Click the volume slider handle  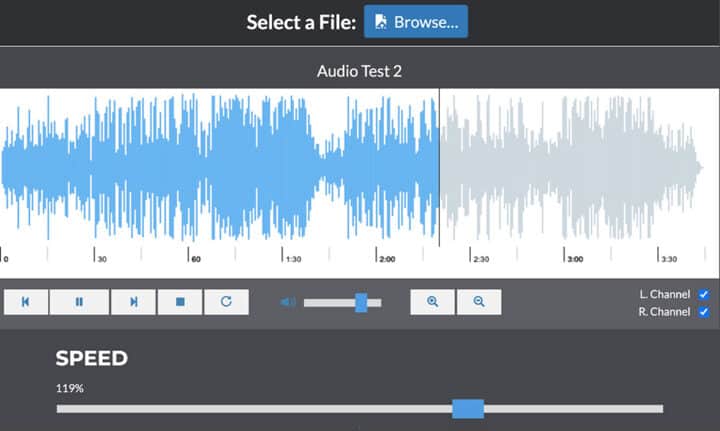tap(361, 302)
